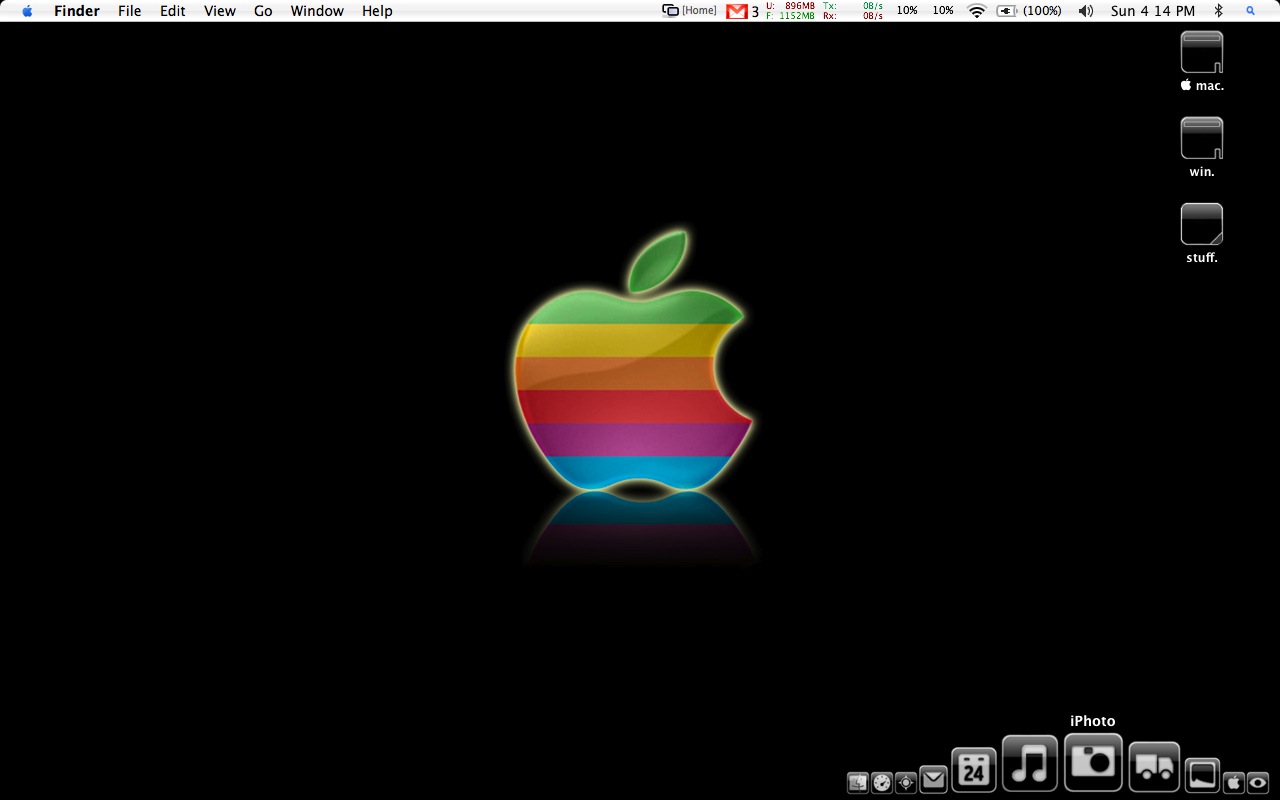Click the network Tx/Rx rate readout
Screen dimensions: 1280x800
click(x=853, y=11)
